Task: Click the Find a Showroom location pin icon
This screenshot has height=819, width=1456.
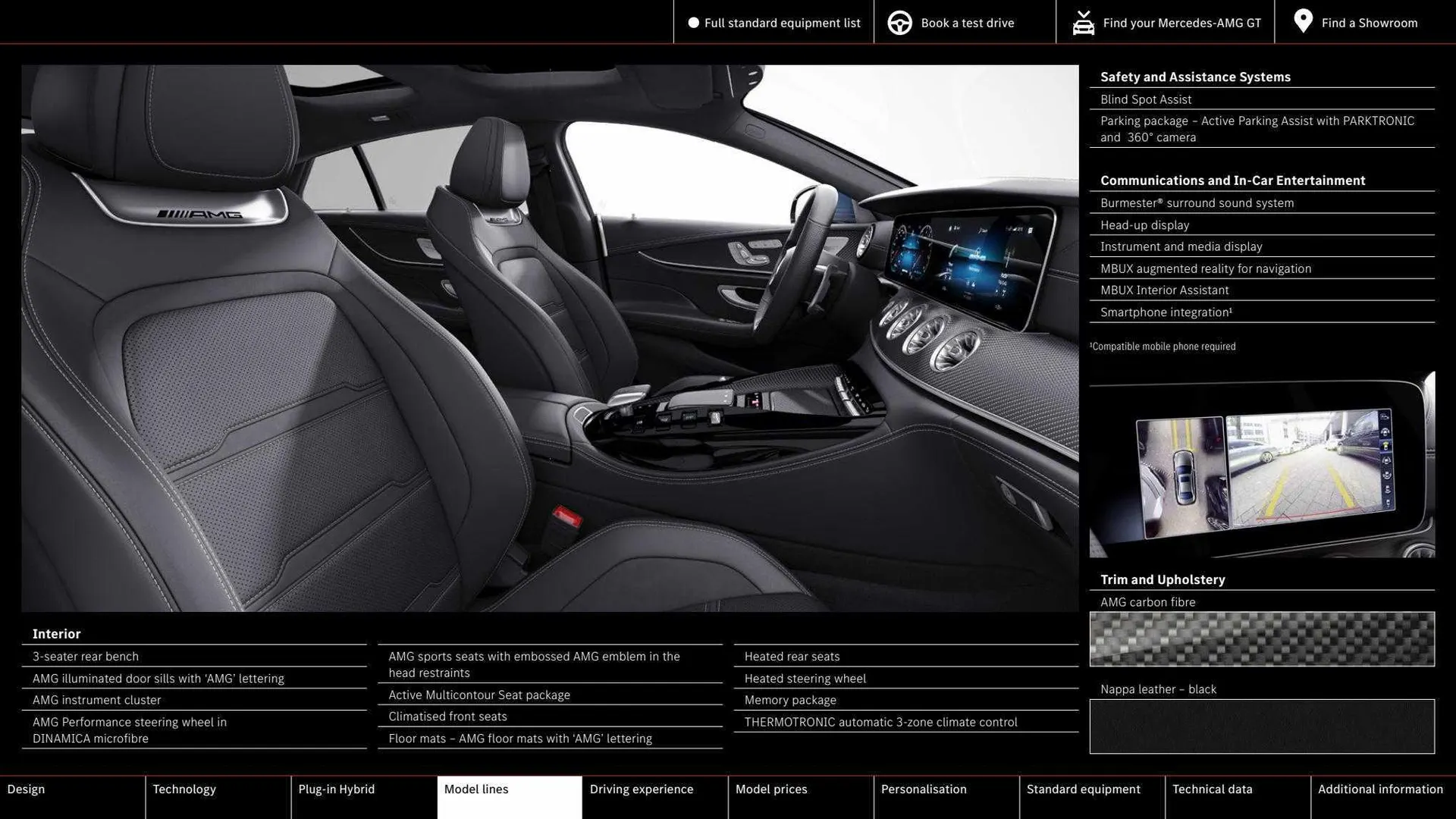Action: [1303, 22]
